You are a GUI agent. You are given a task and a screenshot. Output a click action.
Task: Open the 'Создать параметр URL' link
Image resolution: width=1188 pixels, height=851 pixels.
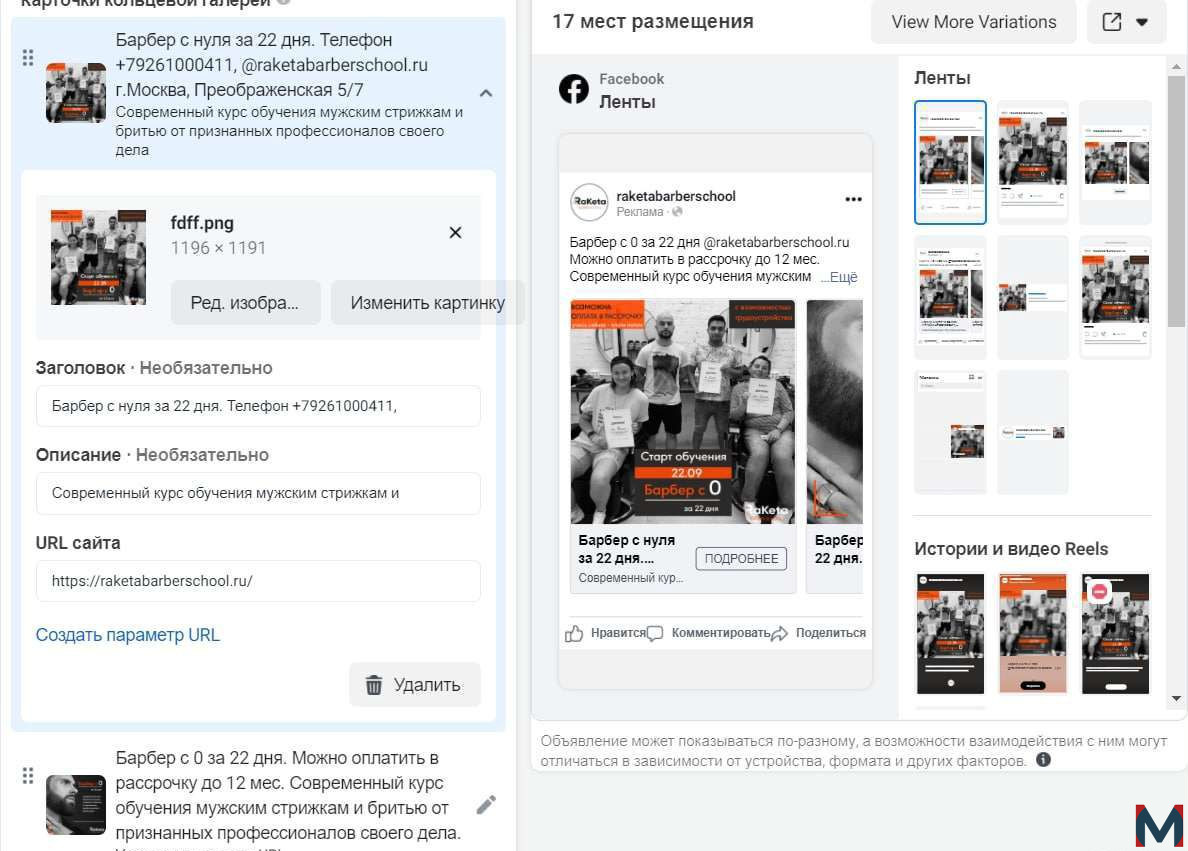(x=128, y=635)
